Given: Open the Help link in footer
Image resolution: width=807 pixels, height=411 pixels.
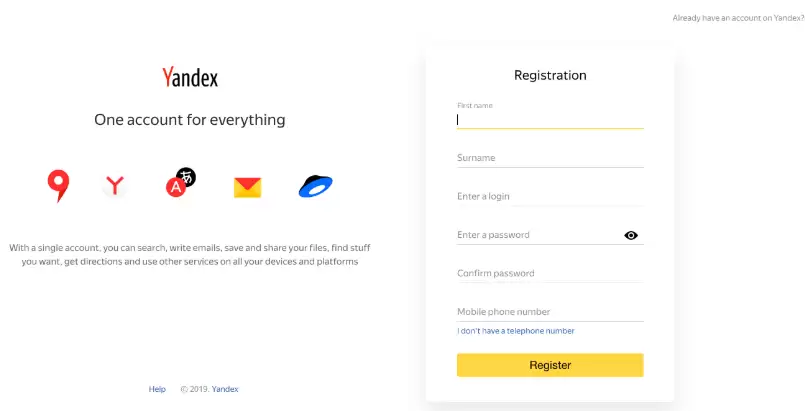Looking at the screenshot, I should (x=157, y=389).
